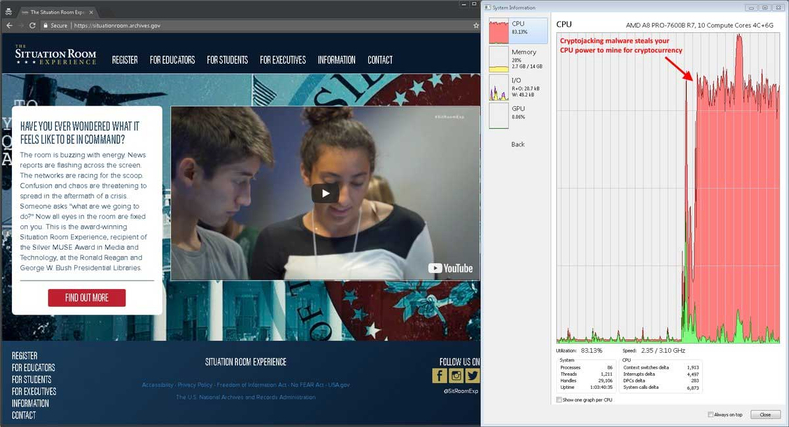This screenshot has width=789, height=427.
Task: Click the Processes count row
Action: click(x=586, y=368)
